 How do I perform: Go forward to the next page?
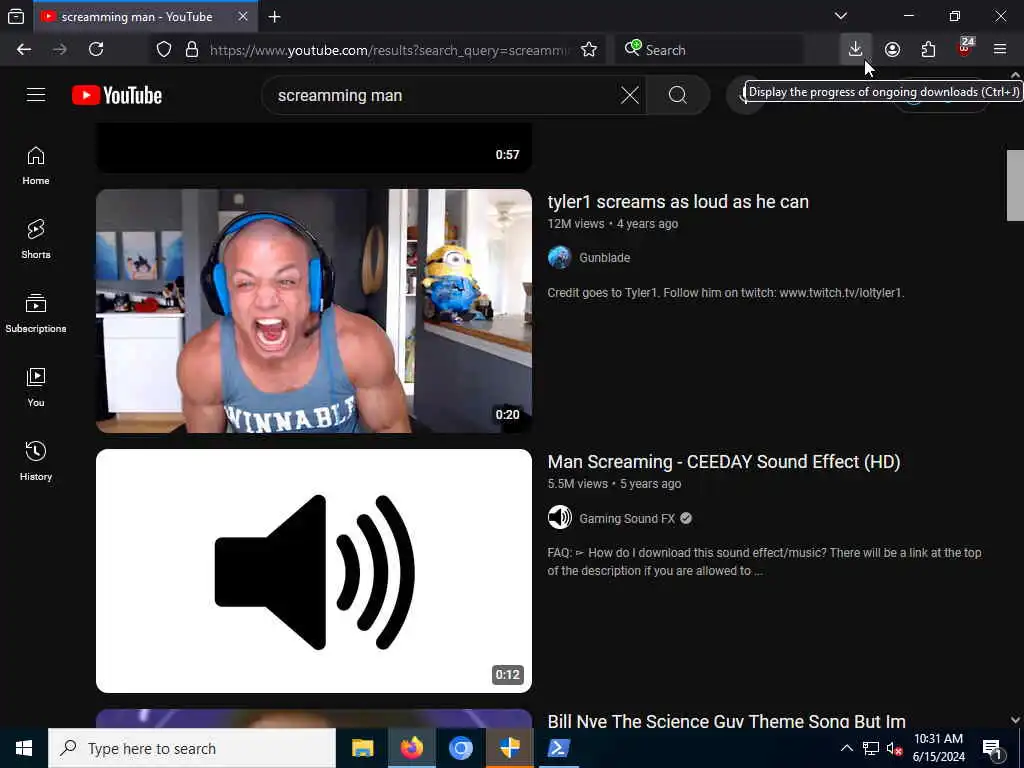[x=60, y=49]
